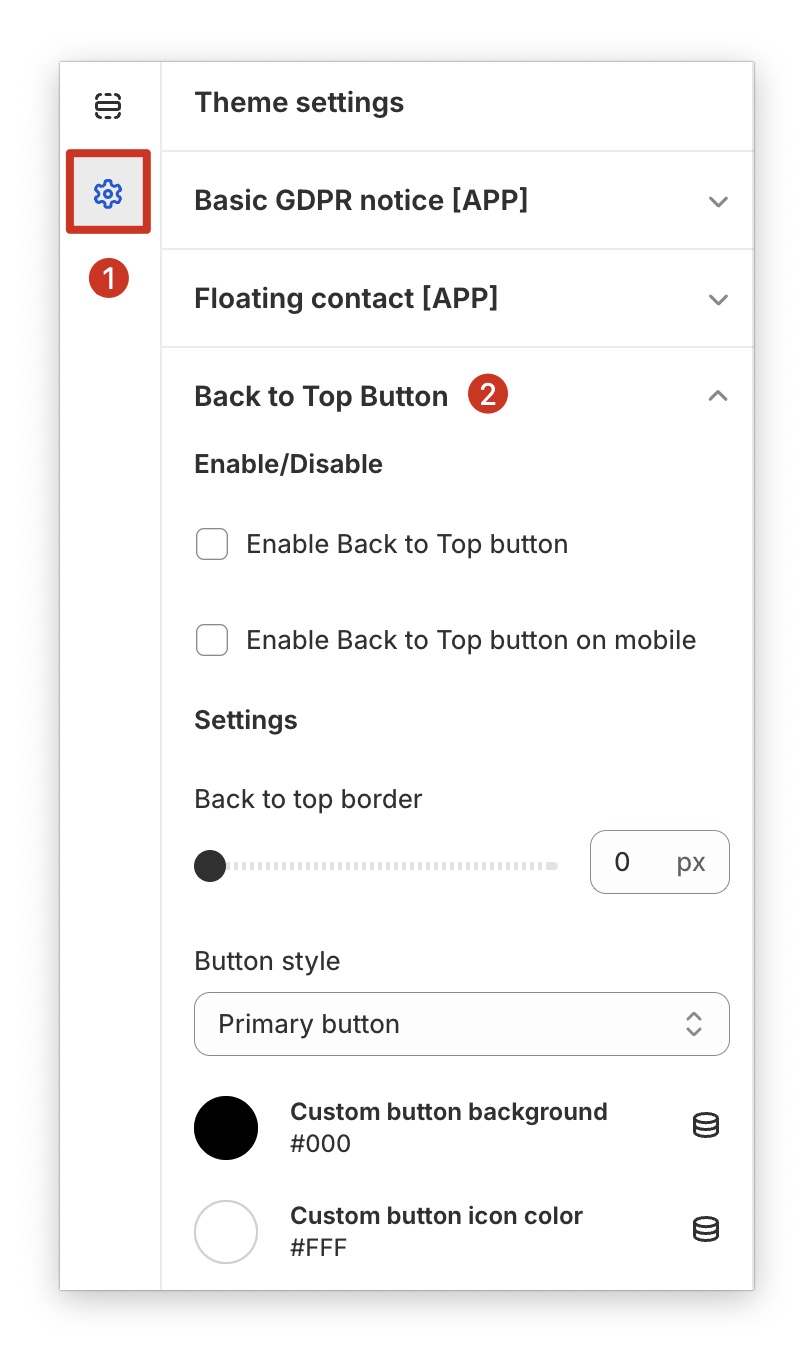
Task: Enable Back to Top button on mobile
Action: coord(212,640)
